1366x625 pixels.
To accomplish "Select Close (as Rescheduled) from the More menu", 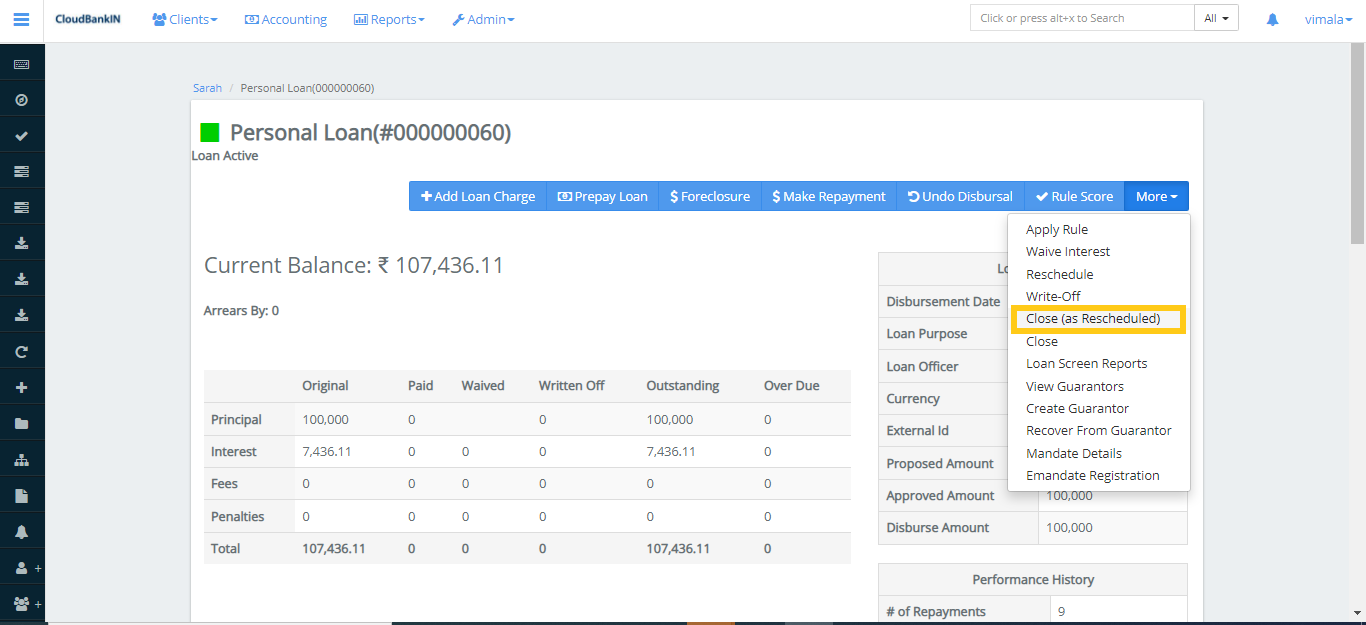I will pyautogui.click(x=1093, y=319).
